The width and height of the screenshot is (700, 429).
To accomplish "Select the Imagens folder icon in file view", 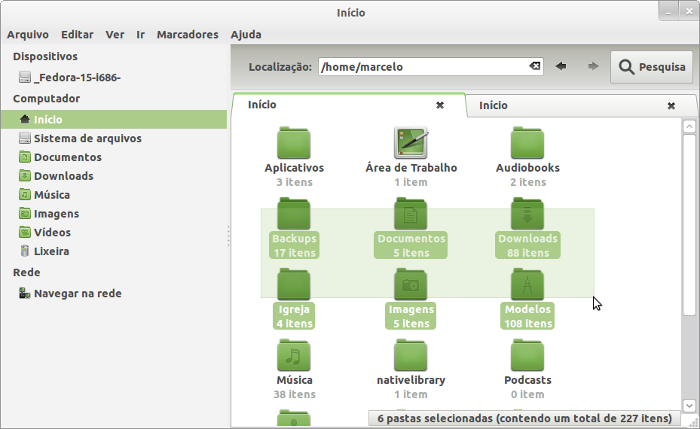I will coord(411,284).
